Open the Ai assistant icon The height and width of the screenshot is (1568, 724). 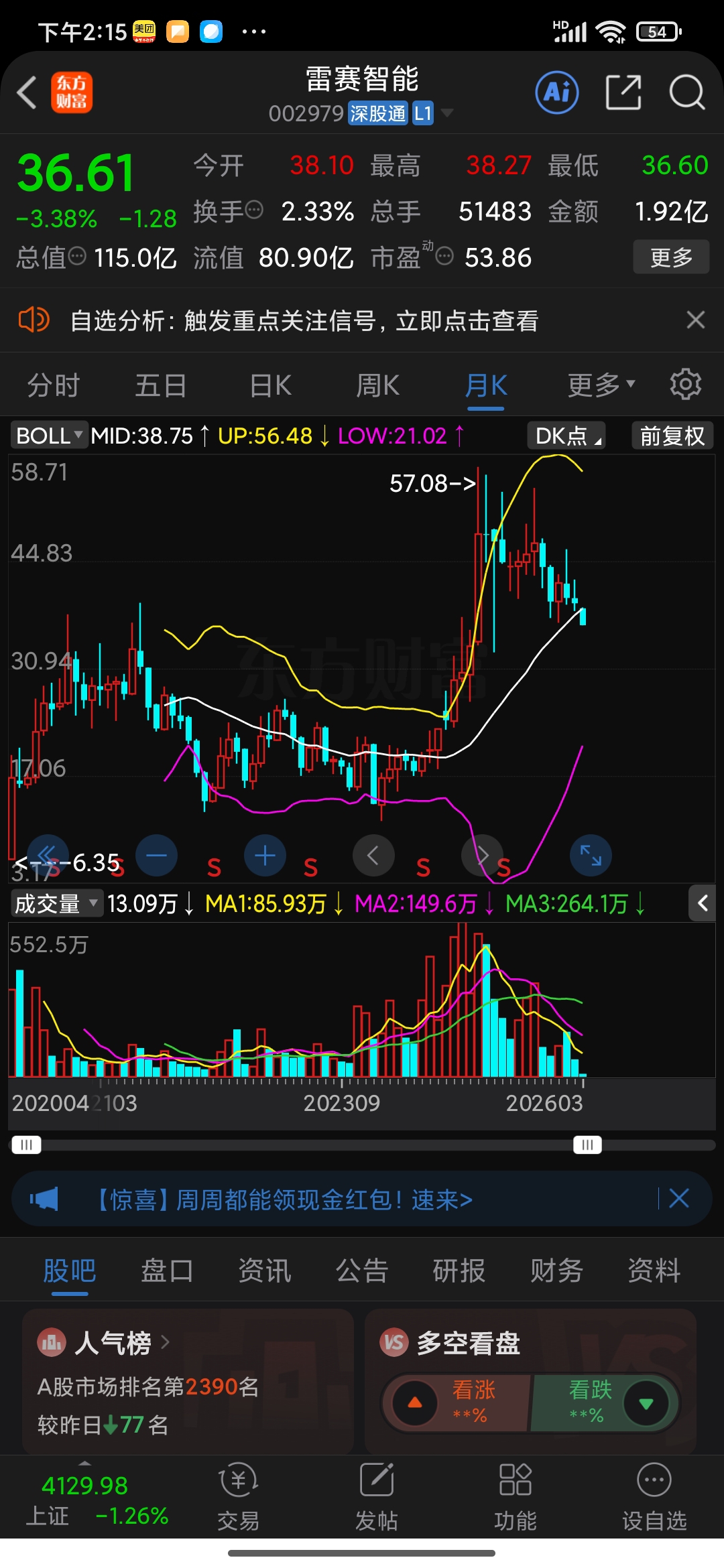click(557, 92)
